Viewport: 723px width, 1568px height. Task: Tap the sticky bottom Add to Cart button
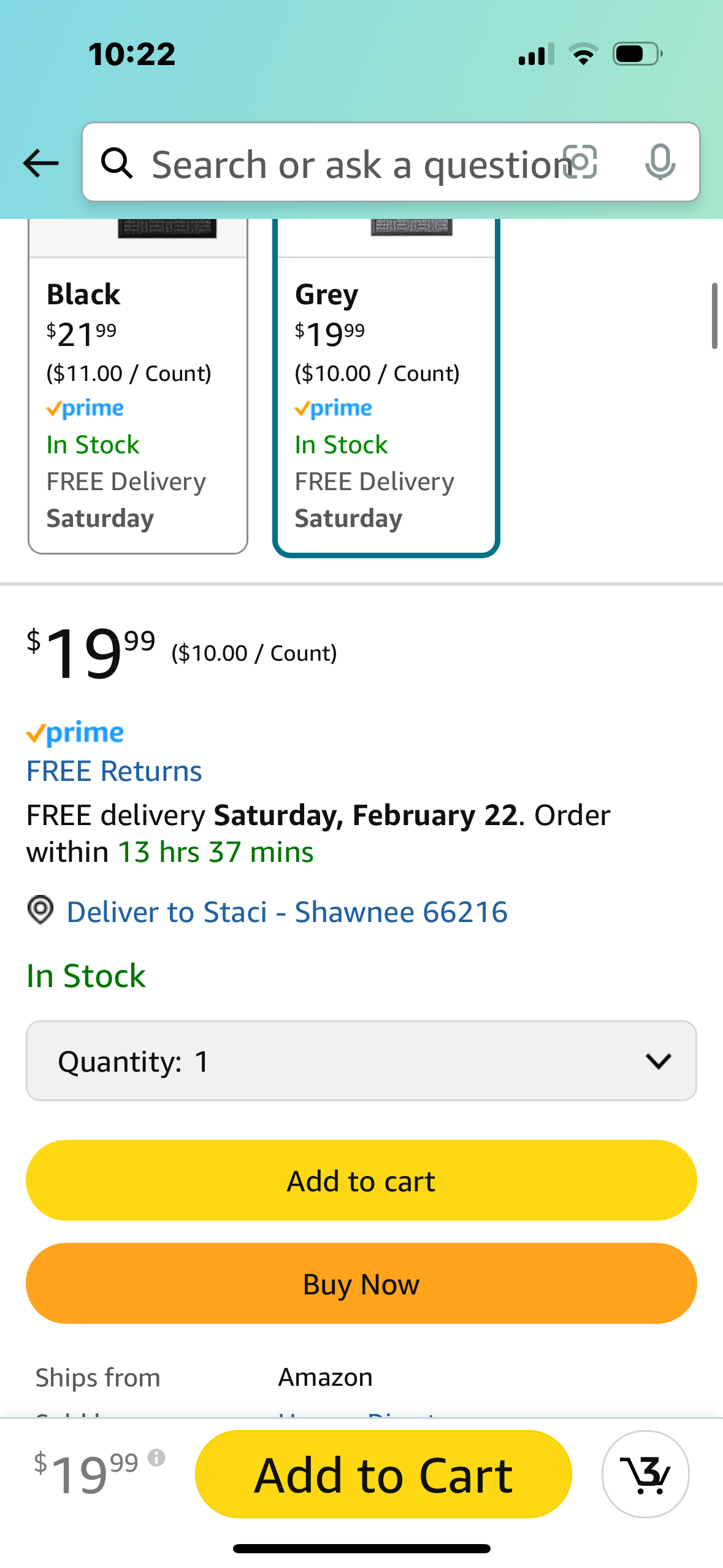(383, 1474)
